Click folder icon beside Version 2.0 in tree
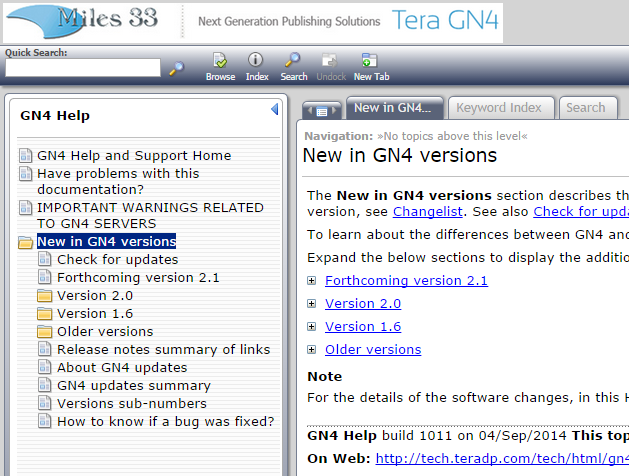This screenshot has height=476, width=629. (44, 296)
